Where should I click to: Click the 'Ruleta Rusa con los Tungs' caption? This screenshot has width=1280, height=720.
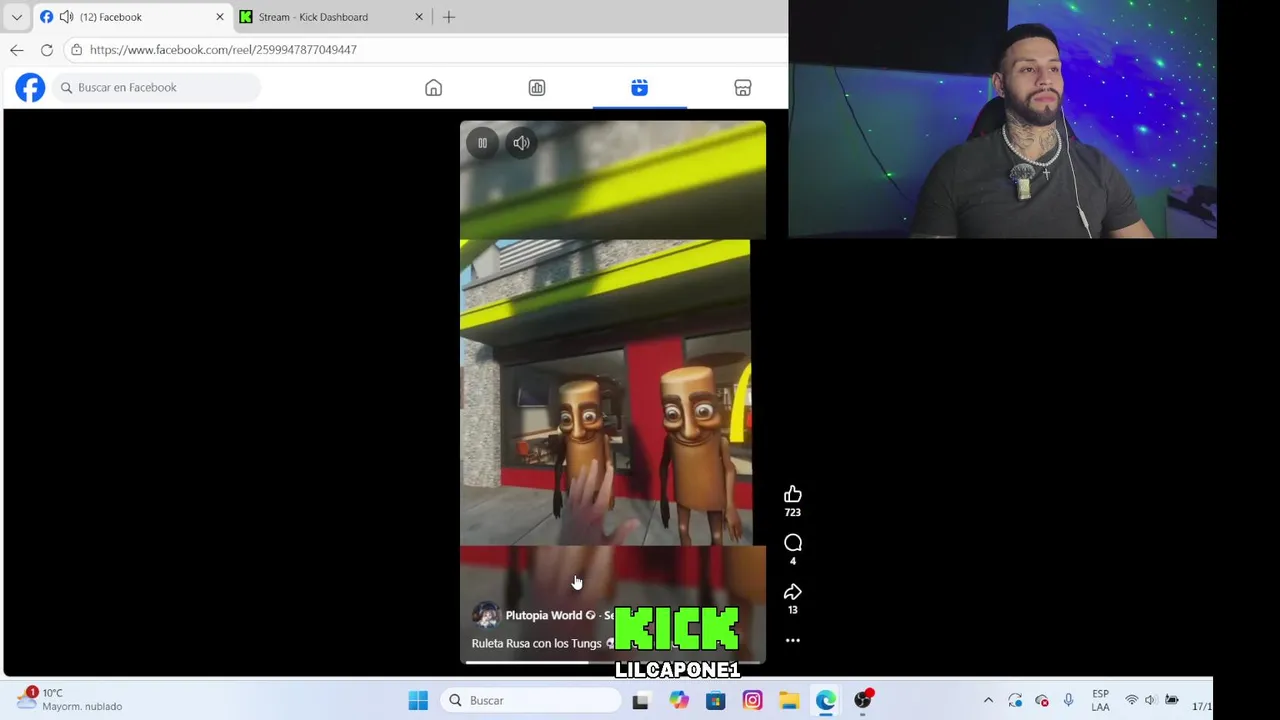point(536,644)
